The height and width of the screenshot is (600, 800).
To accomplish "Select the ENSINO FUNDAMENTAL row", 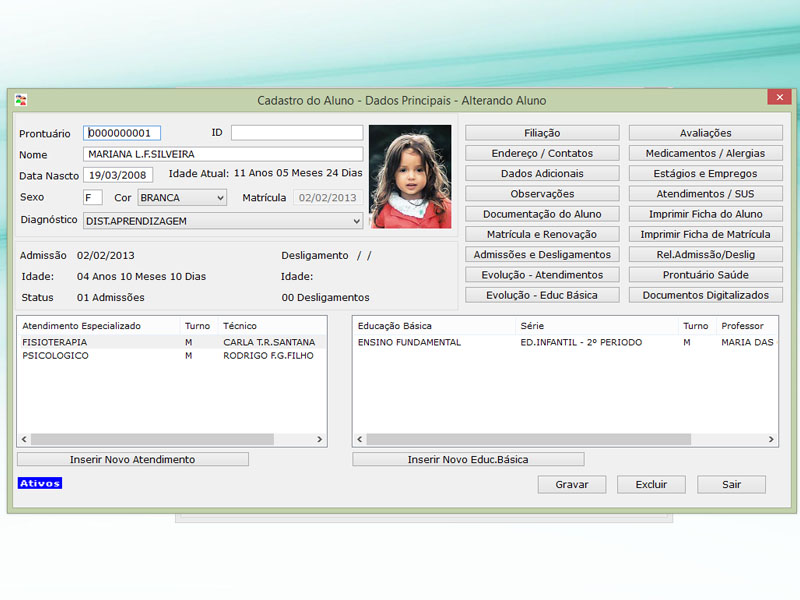I will point(409,342).
